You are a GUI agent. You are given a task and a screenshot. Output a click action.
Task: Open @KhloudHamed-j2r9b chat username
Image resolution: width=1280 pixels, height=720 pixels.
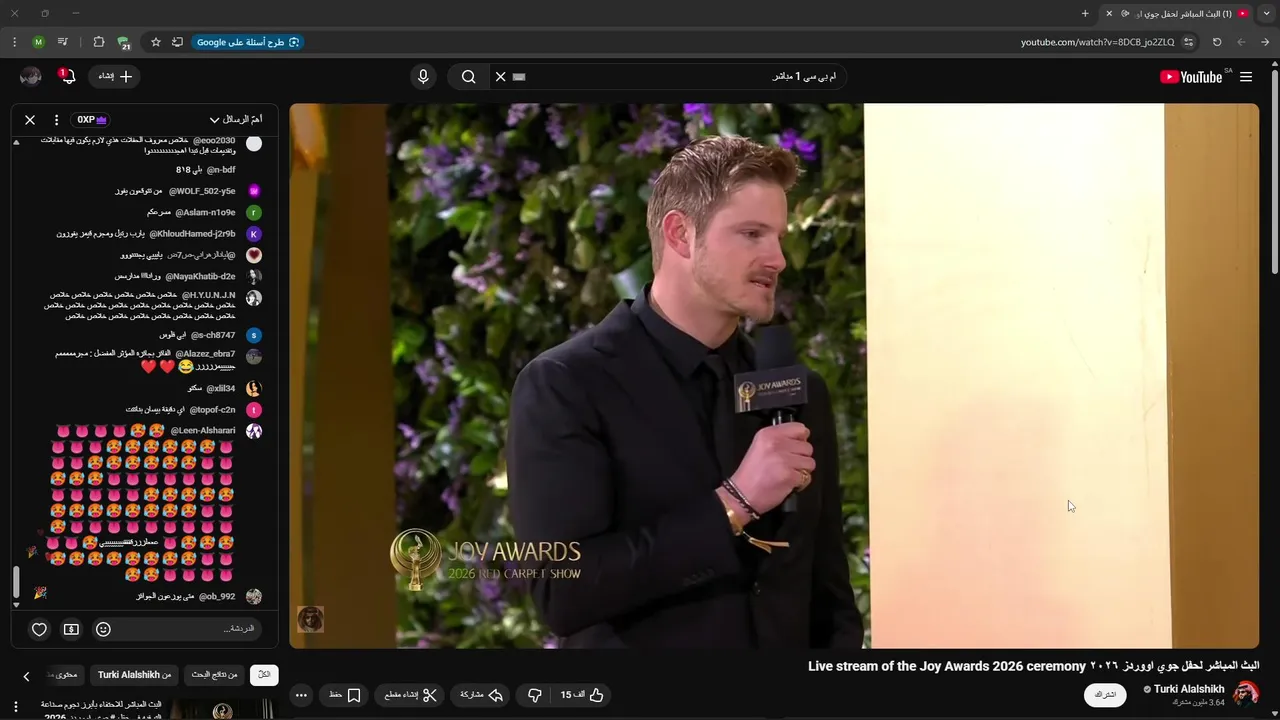[192, 234]
